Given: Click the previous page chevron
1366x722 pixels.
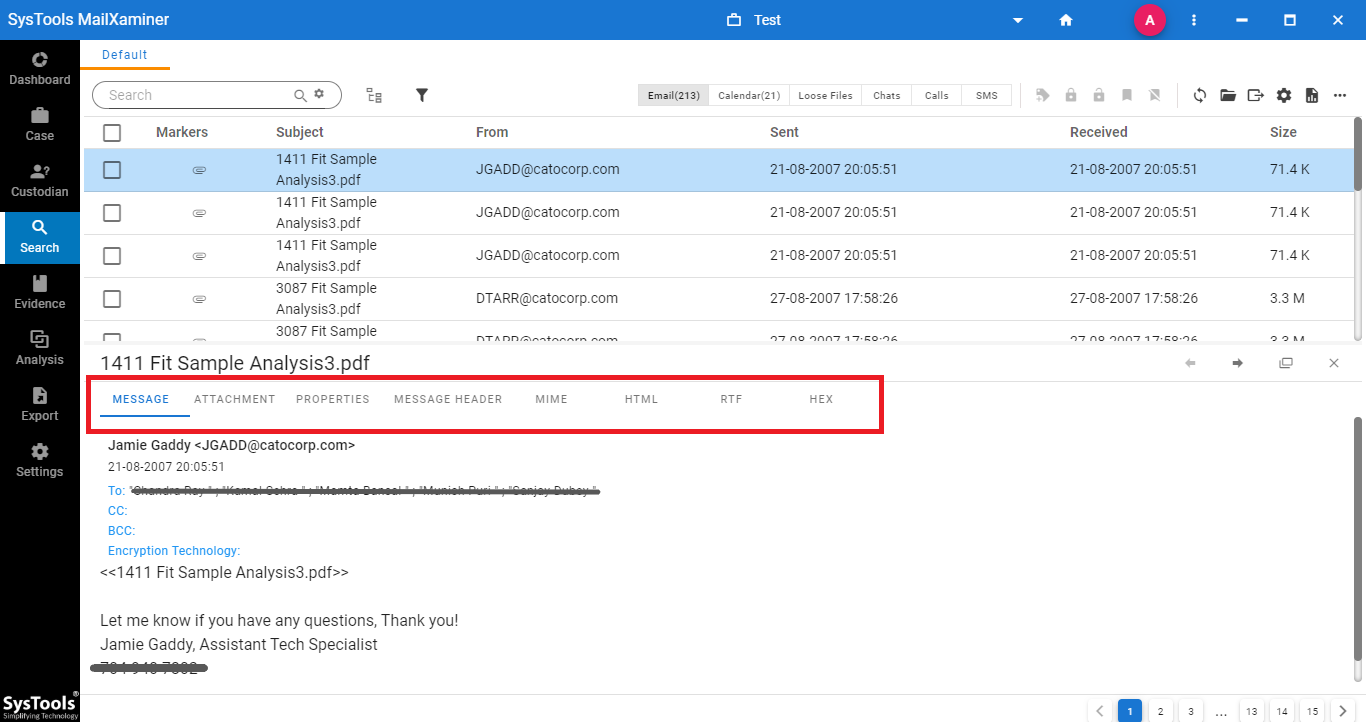Looking at the screenshot, I should point(1099,711).
